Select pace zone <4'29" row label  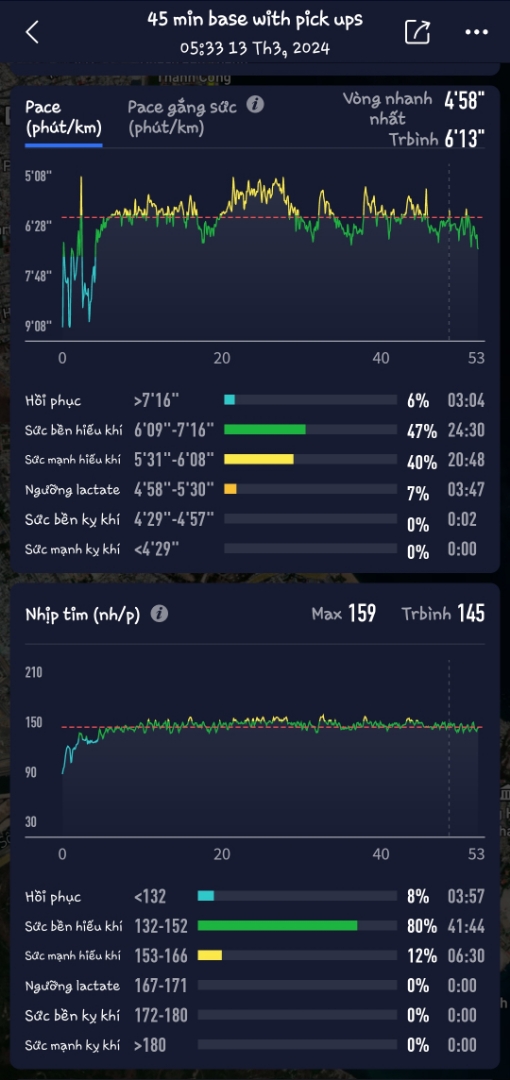[156, 549]
